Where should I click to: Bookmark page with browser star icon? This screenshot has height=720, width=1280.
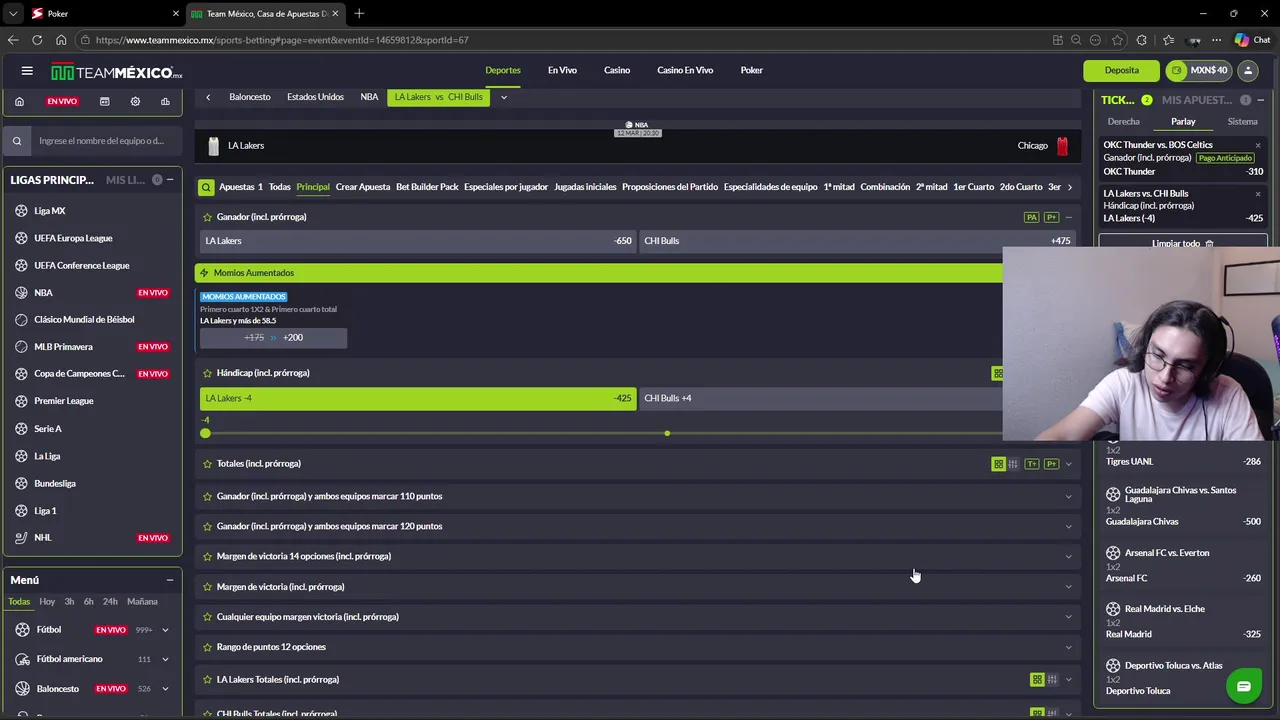click(x=1117, y=40)
